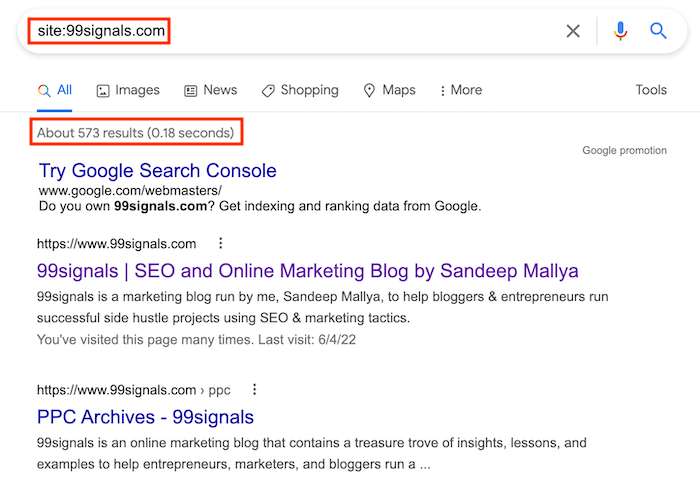Open the Shopping results tab

tap(300, 90)
